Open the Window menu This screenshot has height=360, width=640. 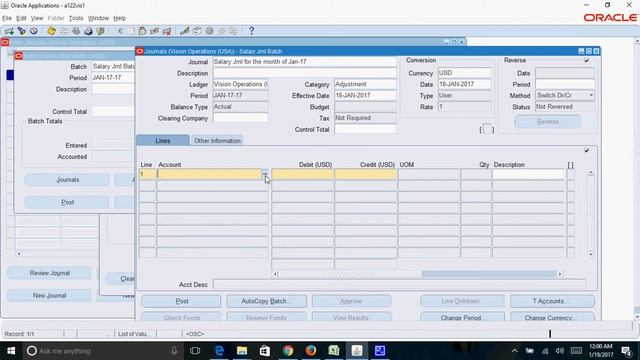(x=98, y=18)
